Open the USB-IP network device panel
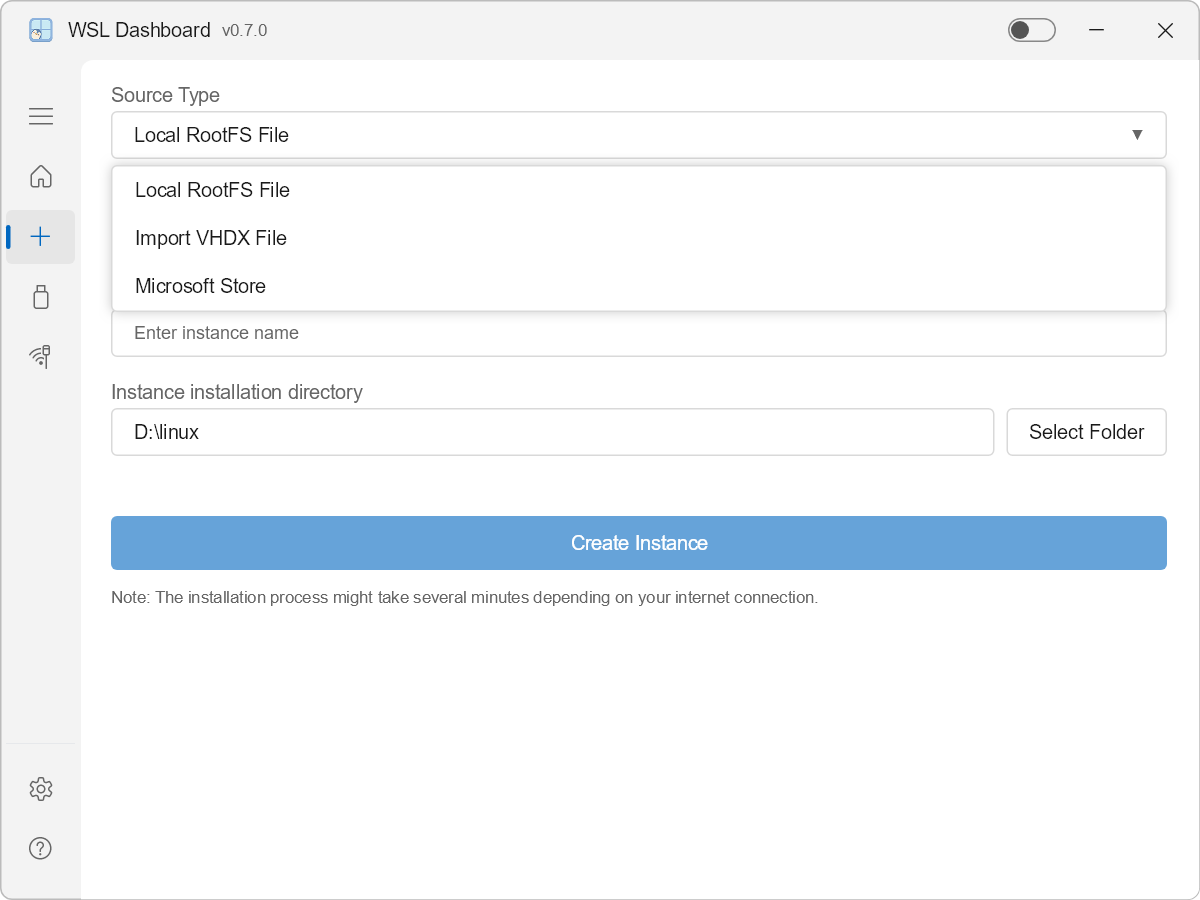This screenshot has height=900, width=1200. click(41, 357)
